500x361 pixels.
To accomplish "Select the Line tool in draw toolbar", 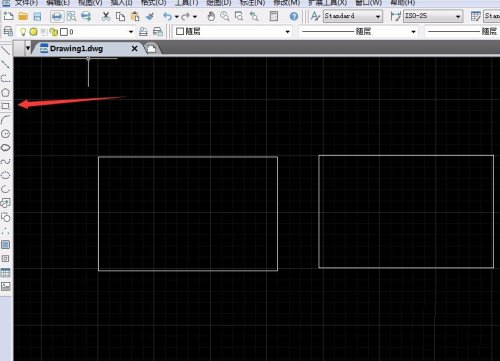I will [5, 51].
